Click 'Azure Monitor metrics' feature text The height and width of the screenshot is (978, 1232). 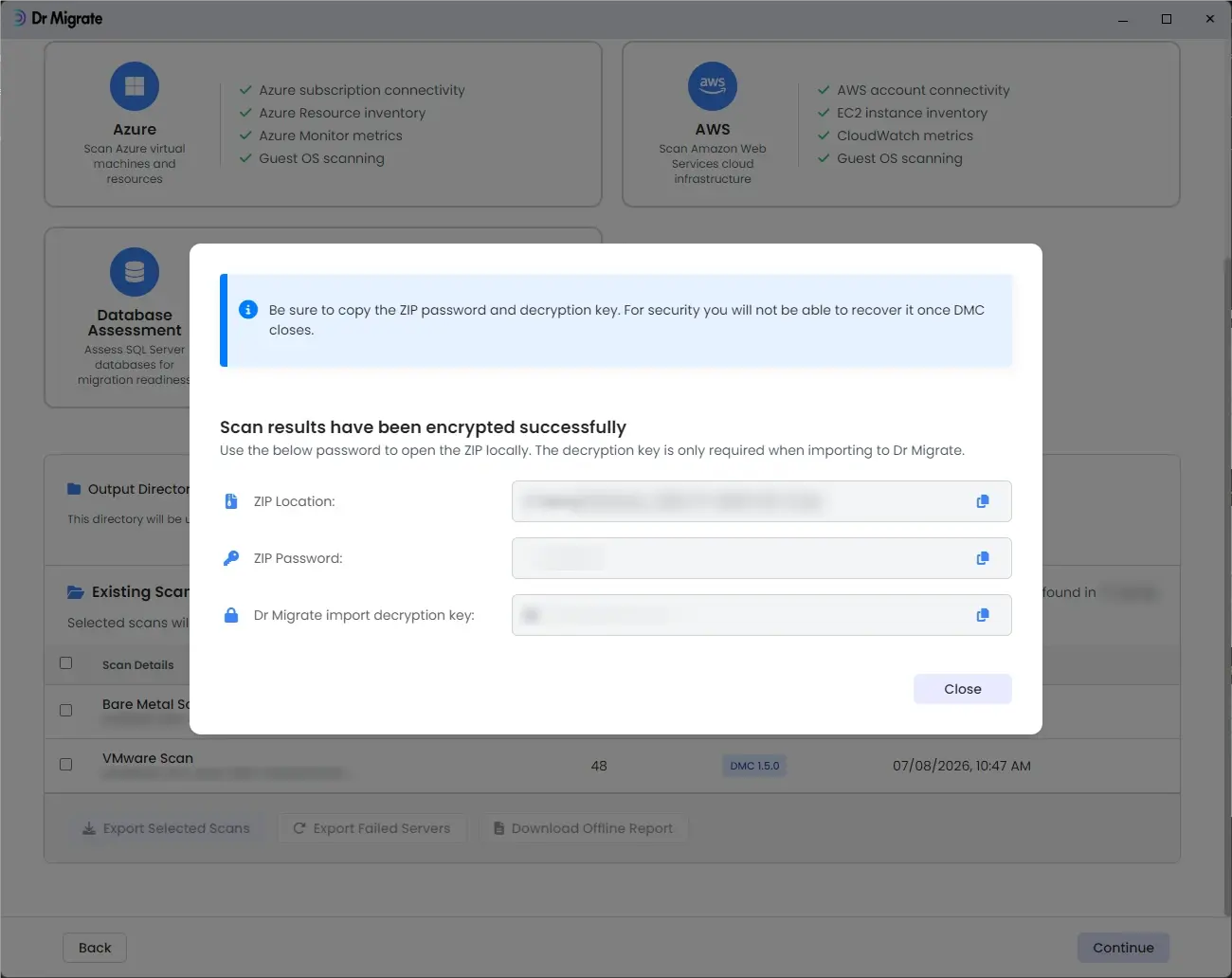pos(331,136)
